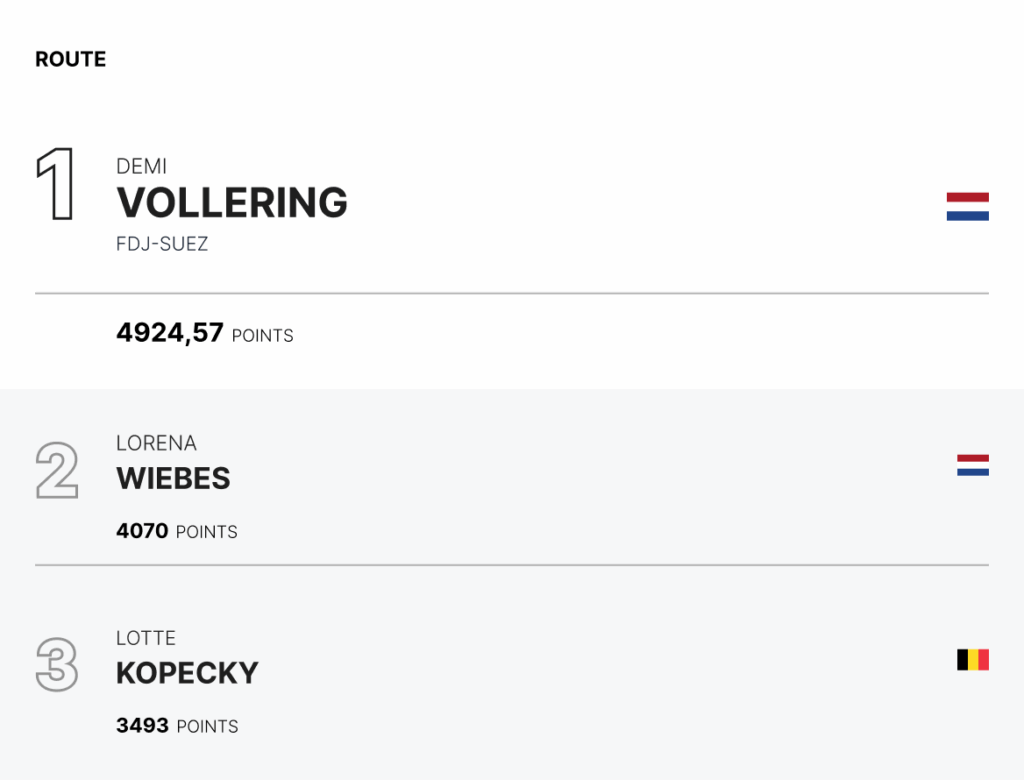This screenshot has width=1024, height=780.
Task: Open rider WIEBES's profile name
Action: point(173,478)
